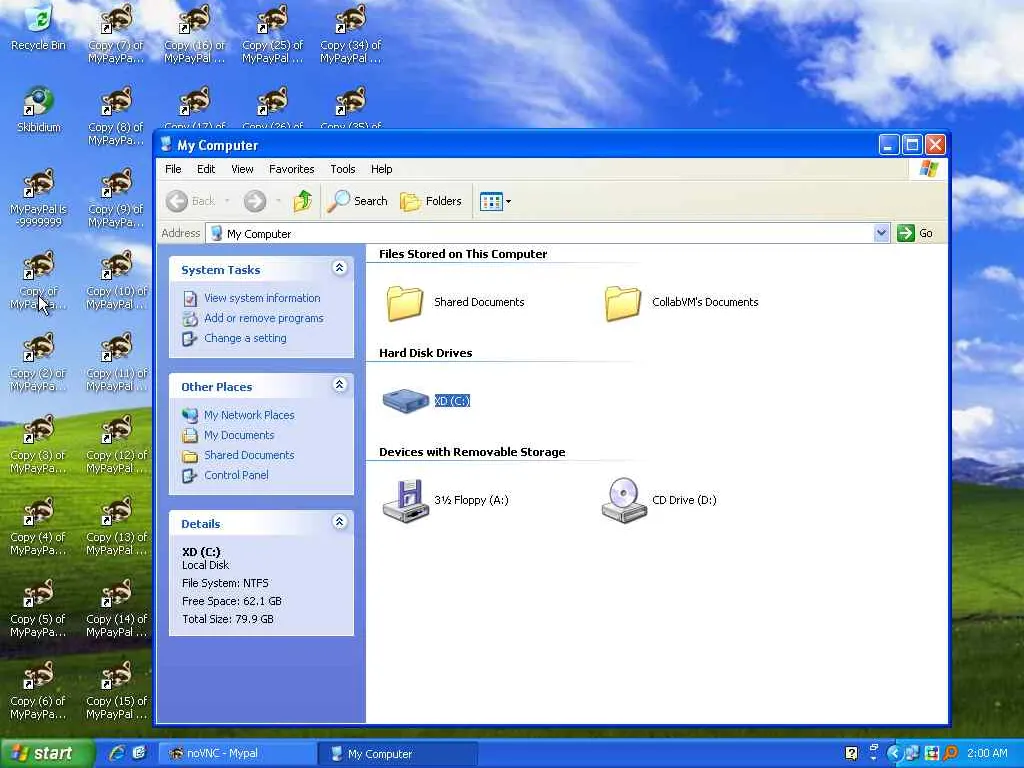The height and width of the screenshot is (768, 1024).
Task: Click the orange magnifier tray icon
Action: pyautogui.click(x=951, y=753)
